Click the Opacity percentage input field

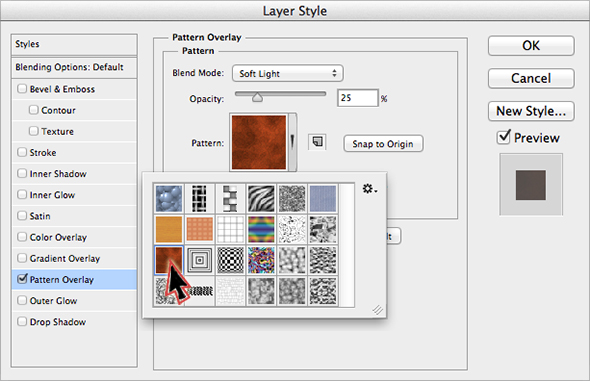coord(357,98)
